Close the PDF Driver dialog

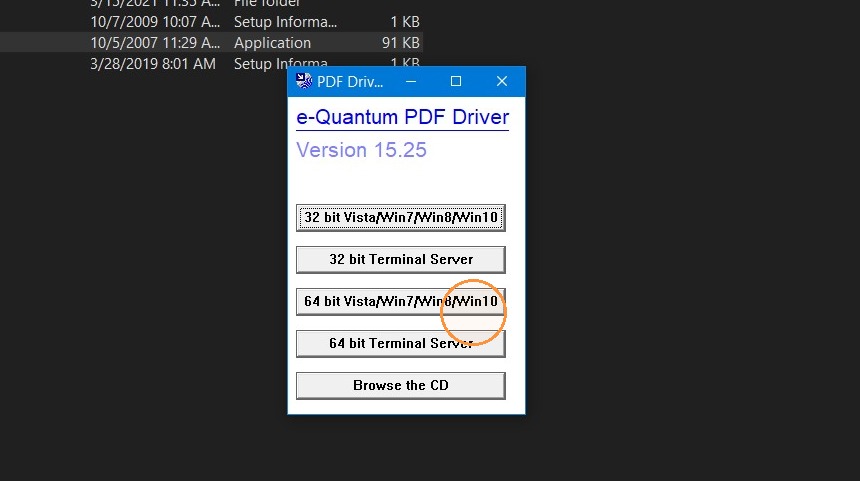[x=502, y=81]
